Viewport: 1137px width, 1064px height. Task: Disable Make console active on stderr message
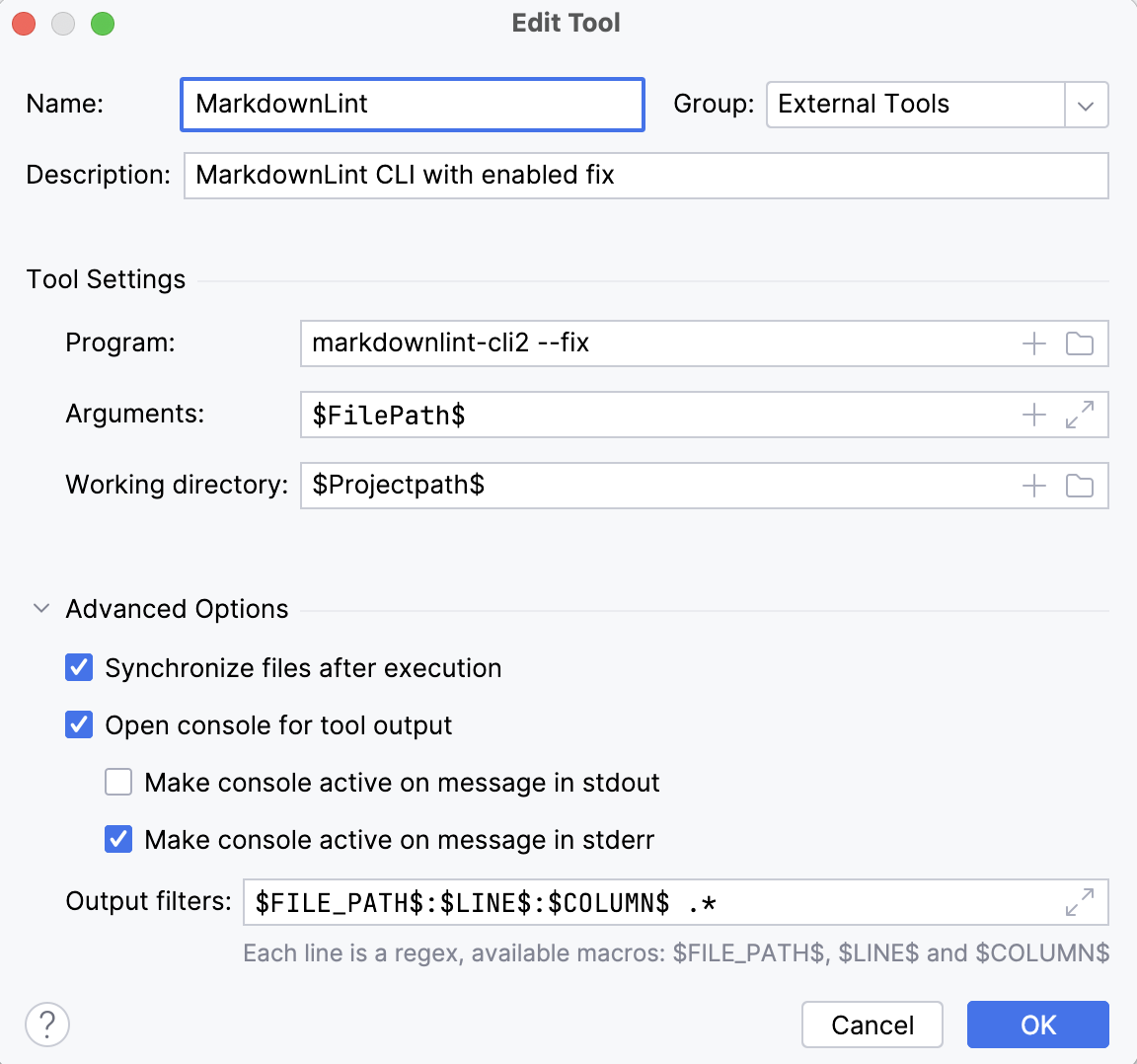pyautogui.click(x=118, y=840)
